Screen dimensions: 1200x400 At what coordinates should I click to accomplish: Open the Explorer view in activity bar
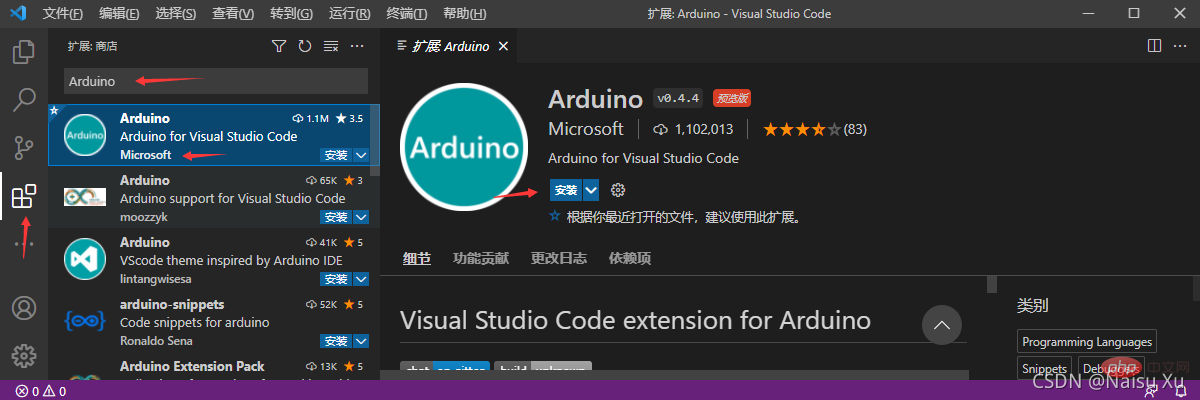tap(24, 51)
